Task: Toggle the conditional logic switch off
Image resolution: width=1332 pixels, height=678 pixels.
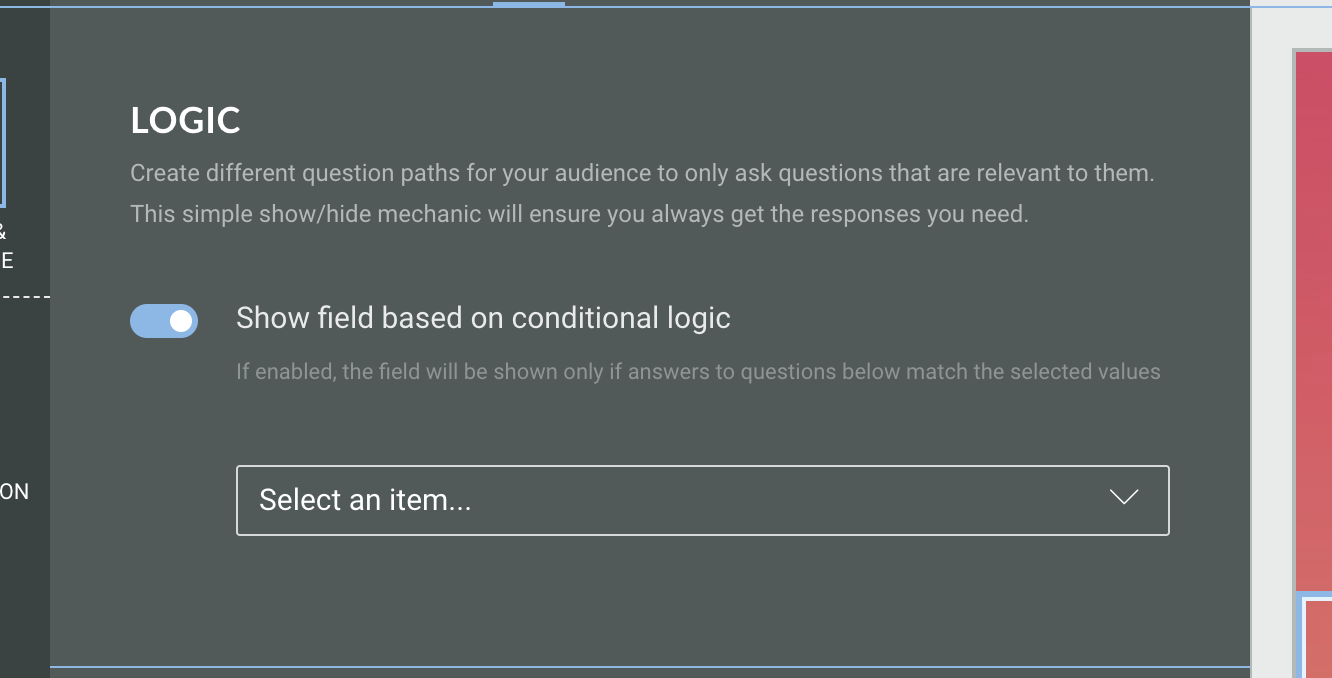Action: (x=164, y=321)
